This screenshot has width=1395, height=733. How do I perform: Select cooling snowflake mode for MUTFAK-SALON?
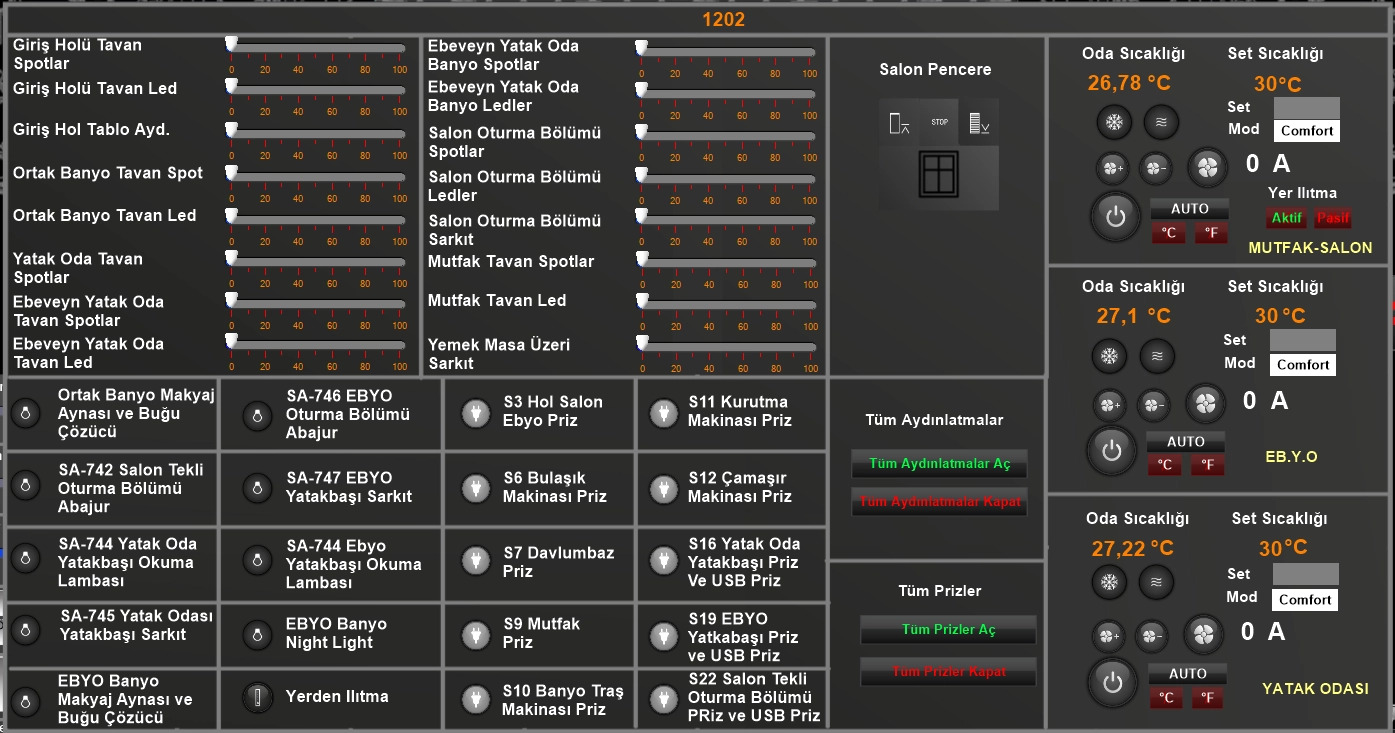point(1113,122)
